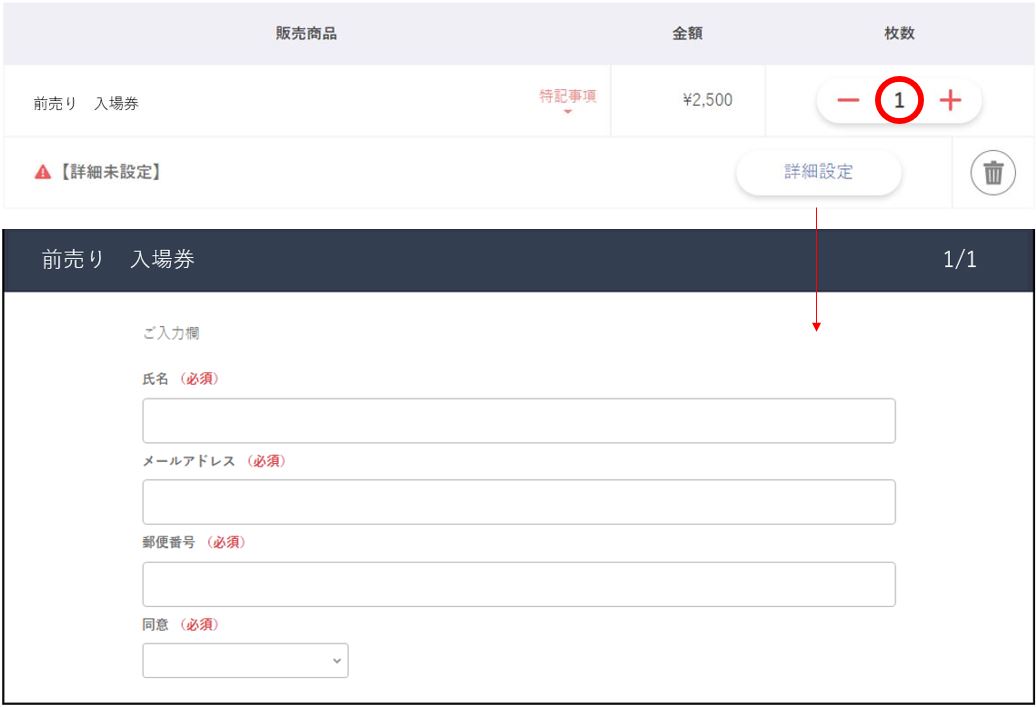Delete the item using the trash icon
This screenshot has height=707, width=1036.
992,172
